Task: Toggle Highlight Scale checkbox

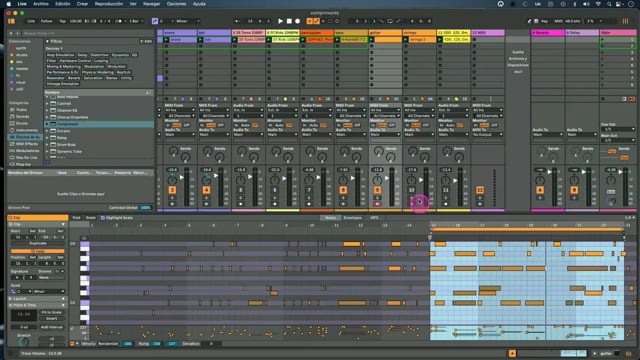Action: 103,218
